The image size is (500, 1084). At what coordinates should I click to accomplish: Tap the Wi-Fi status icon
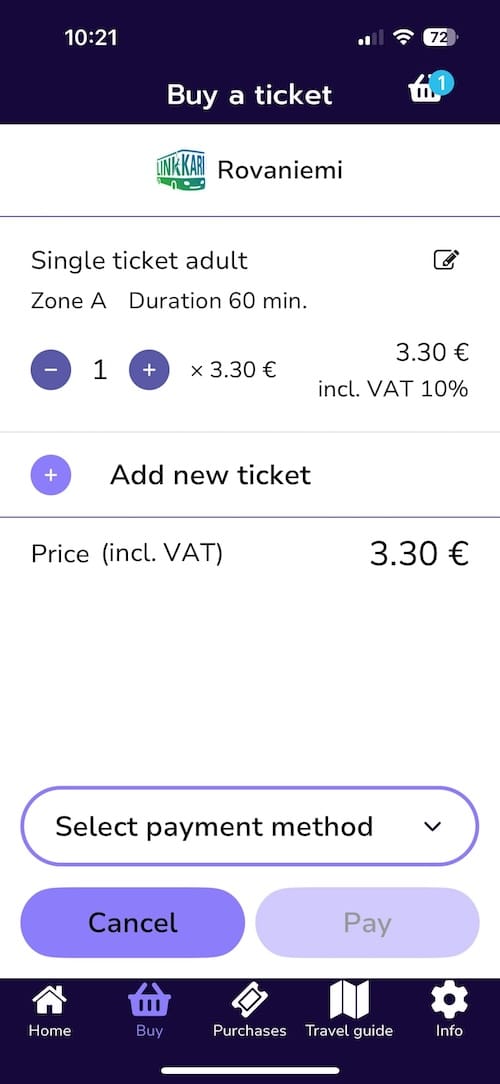[x=402, y=38]
